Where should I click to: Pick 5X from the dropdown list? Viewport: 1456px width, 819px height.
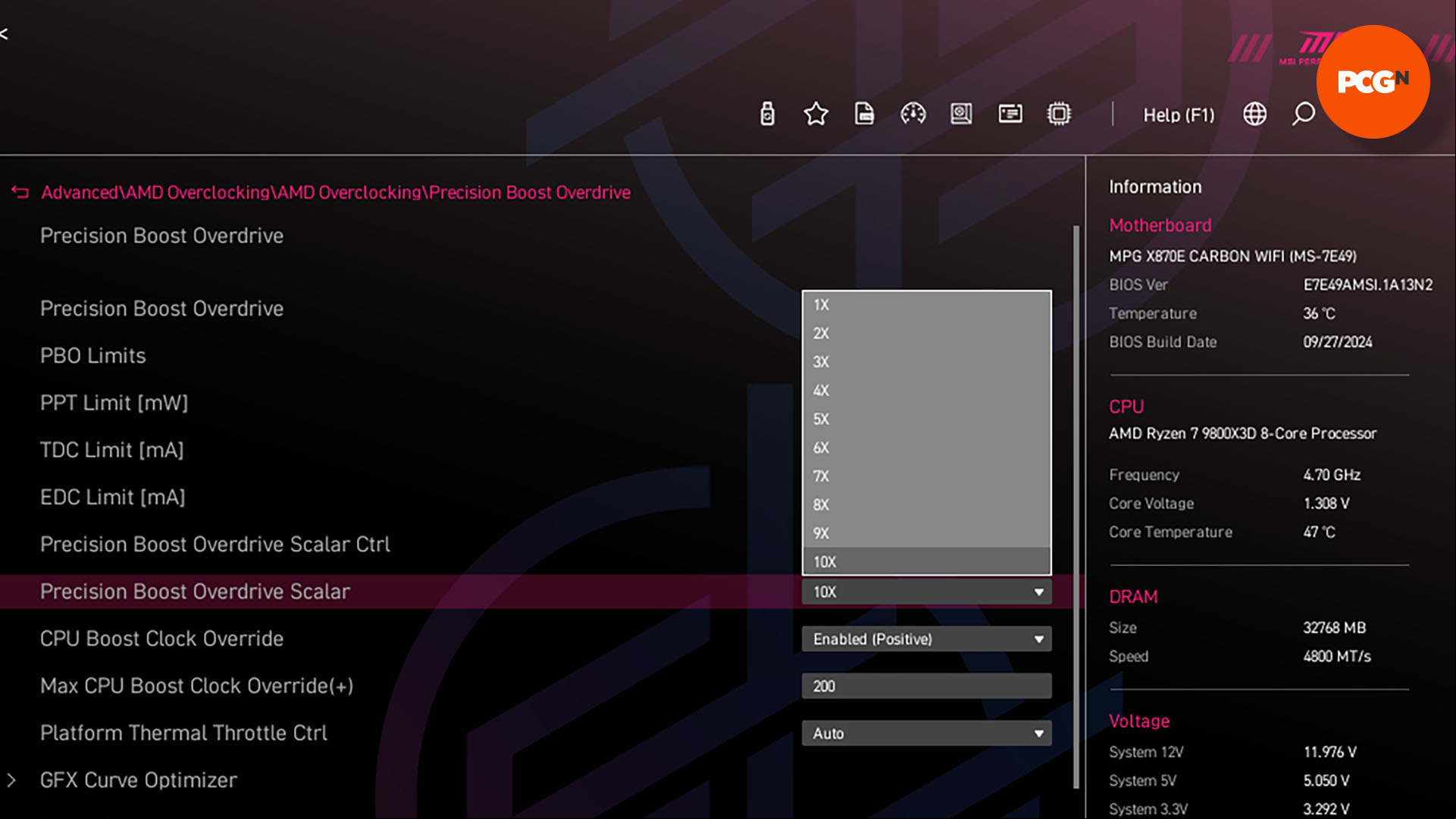coord(926,419)
